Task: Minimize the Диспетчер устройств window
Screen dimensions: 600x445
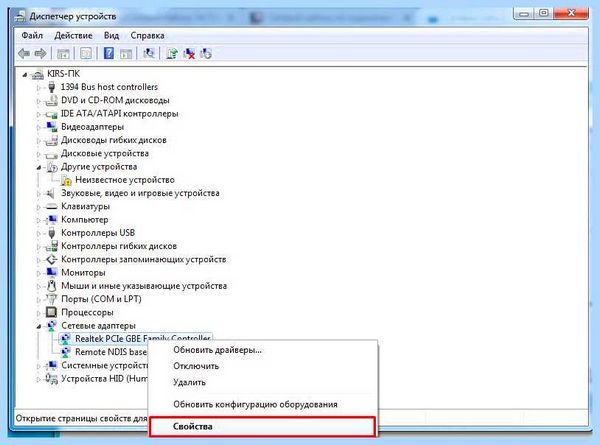Action: tap(524, 13)
